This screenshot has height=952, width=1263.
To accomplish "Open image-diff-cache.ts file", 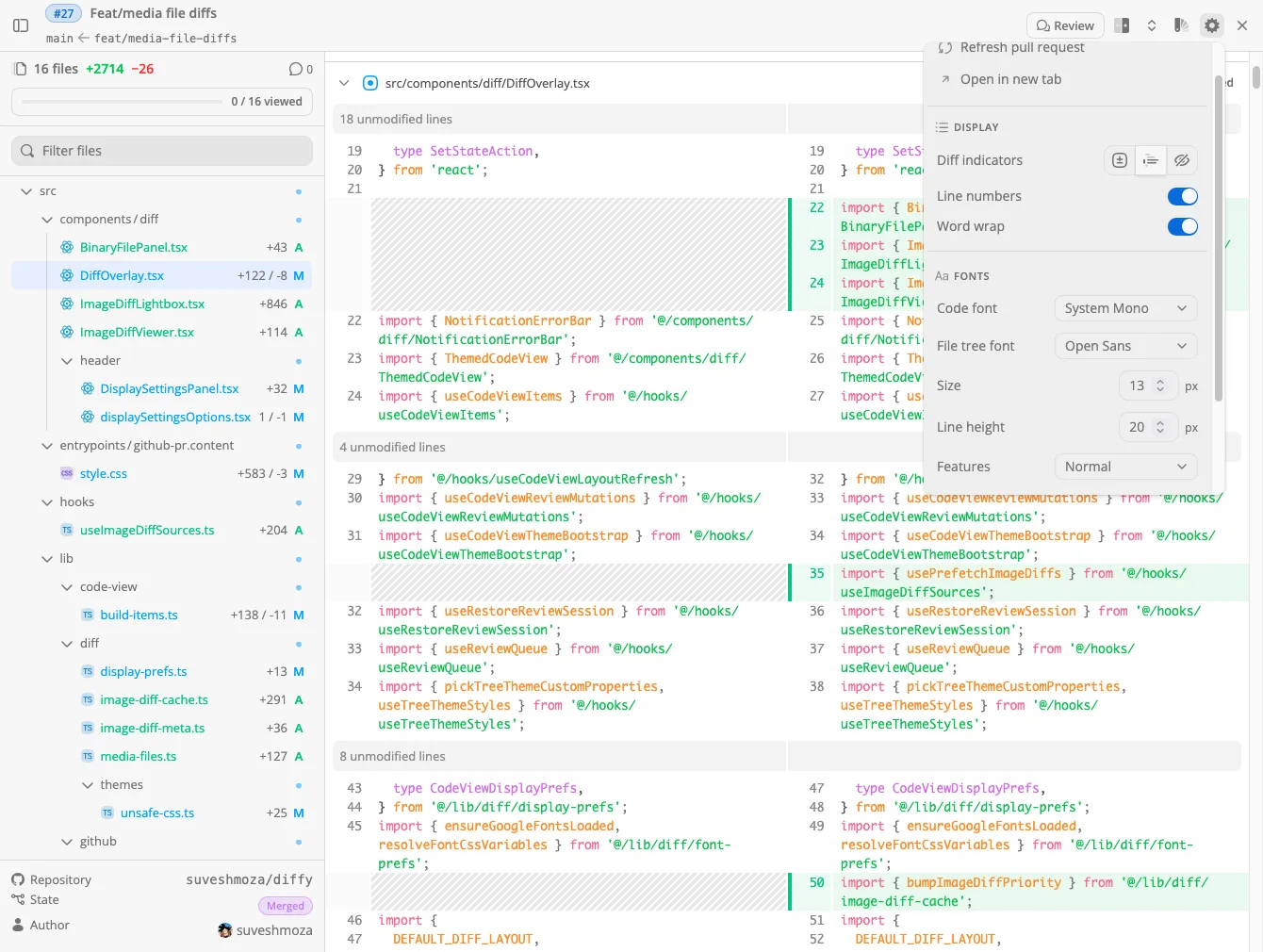I will 162,699.
